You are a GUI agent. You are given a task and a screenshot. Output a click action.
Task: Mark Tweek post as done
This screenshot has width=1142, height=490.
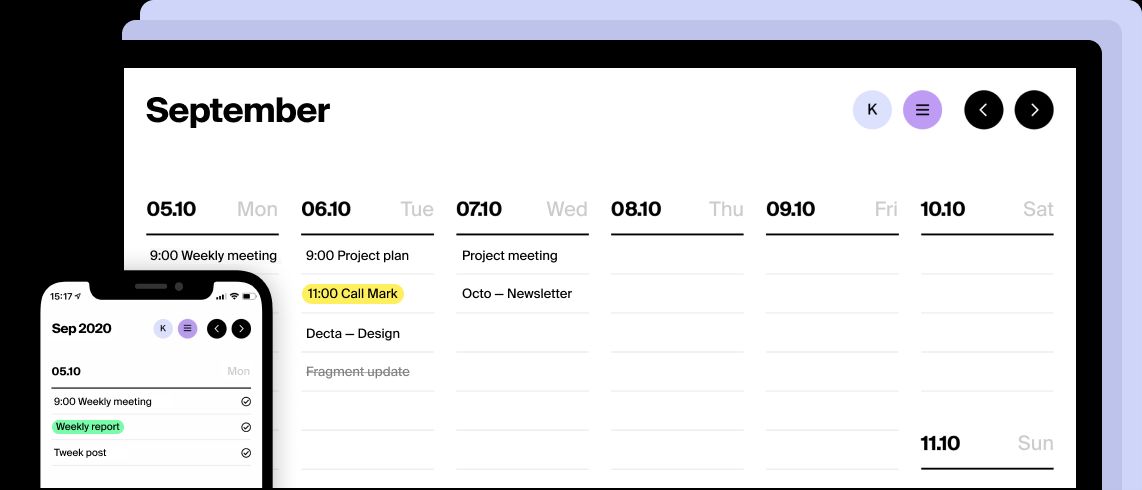click(246, 453)
